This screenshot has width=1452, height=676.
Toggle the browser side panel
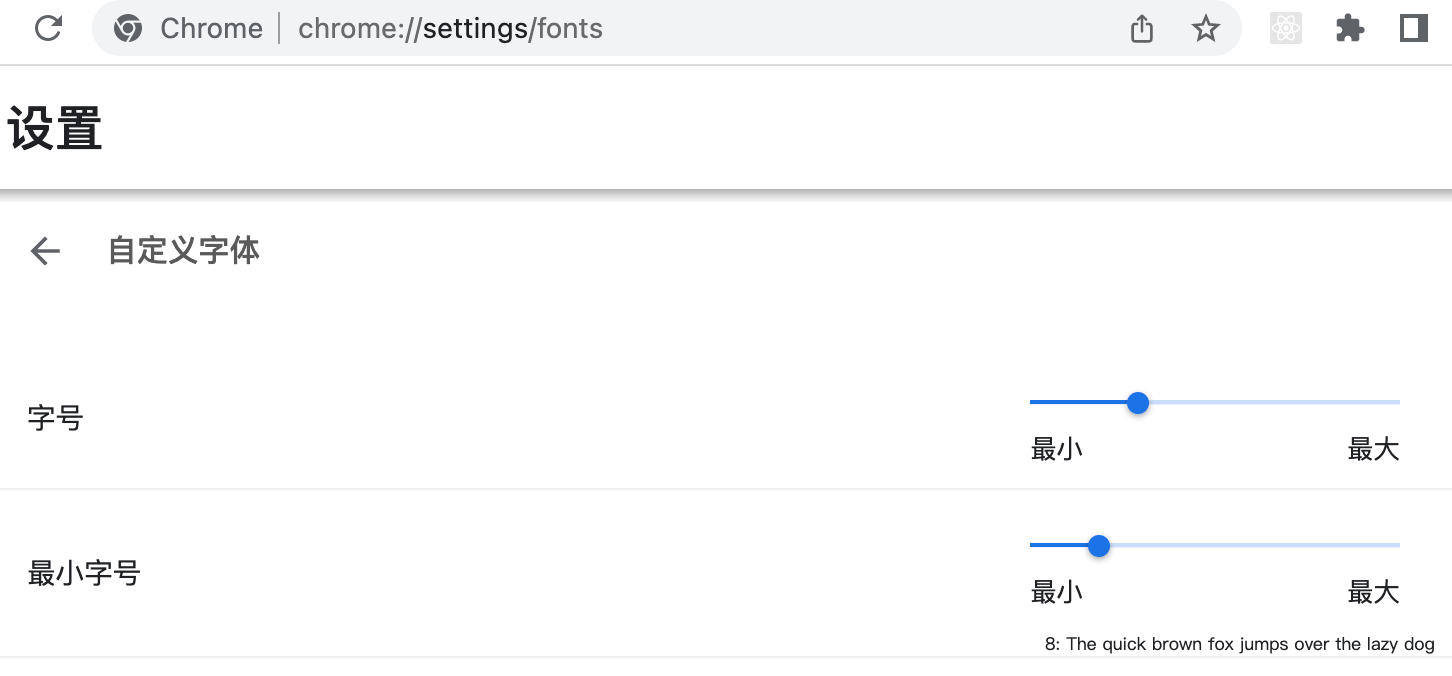tap(1413, 29)
